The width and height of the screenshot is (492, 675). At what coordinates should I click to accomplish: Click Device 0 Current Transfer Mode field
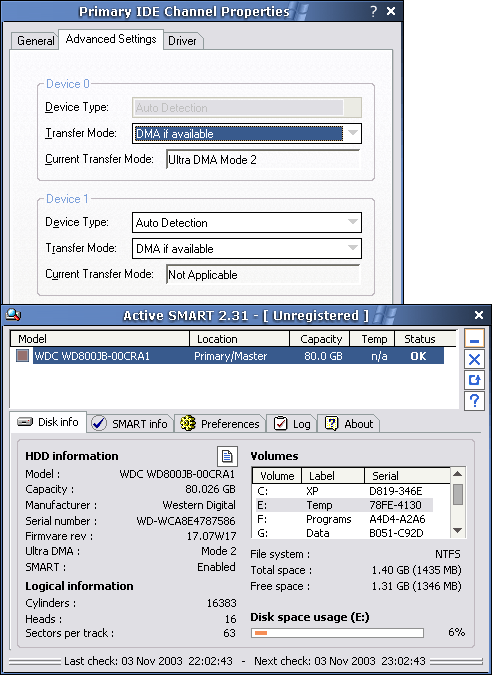pyautogui.click(x=263, y=160)
